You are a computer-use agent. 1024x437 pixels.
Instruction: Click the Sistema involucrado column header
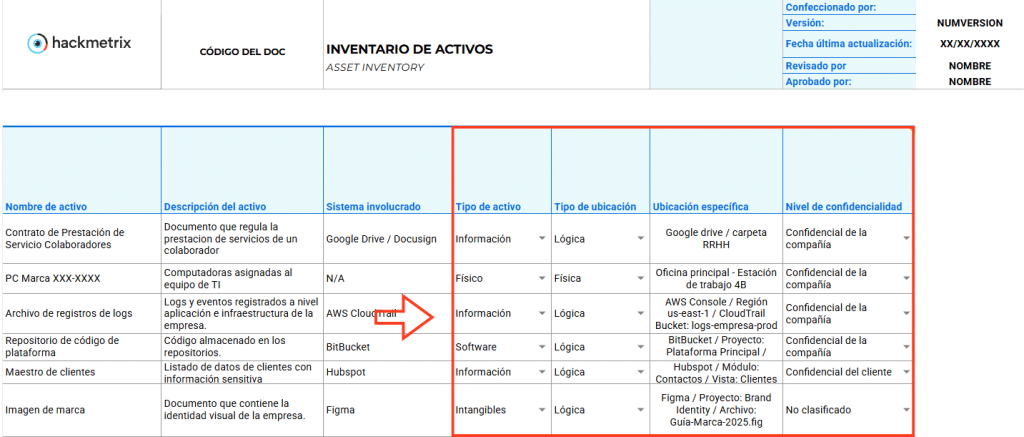click(x=374, y=207)
